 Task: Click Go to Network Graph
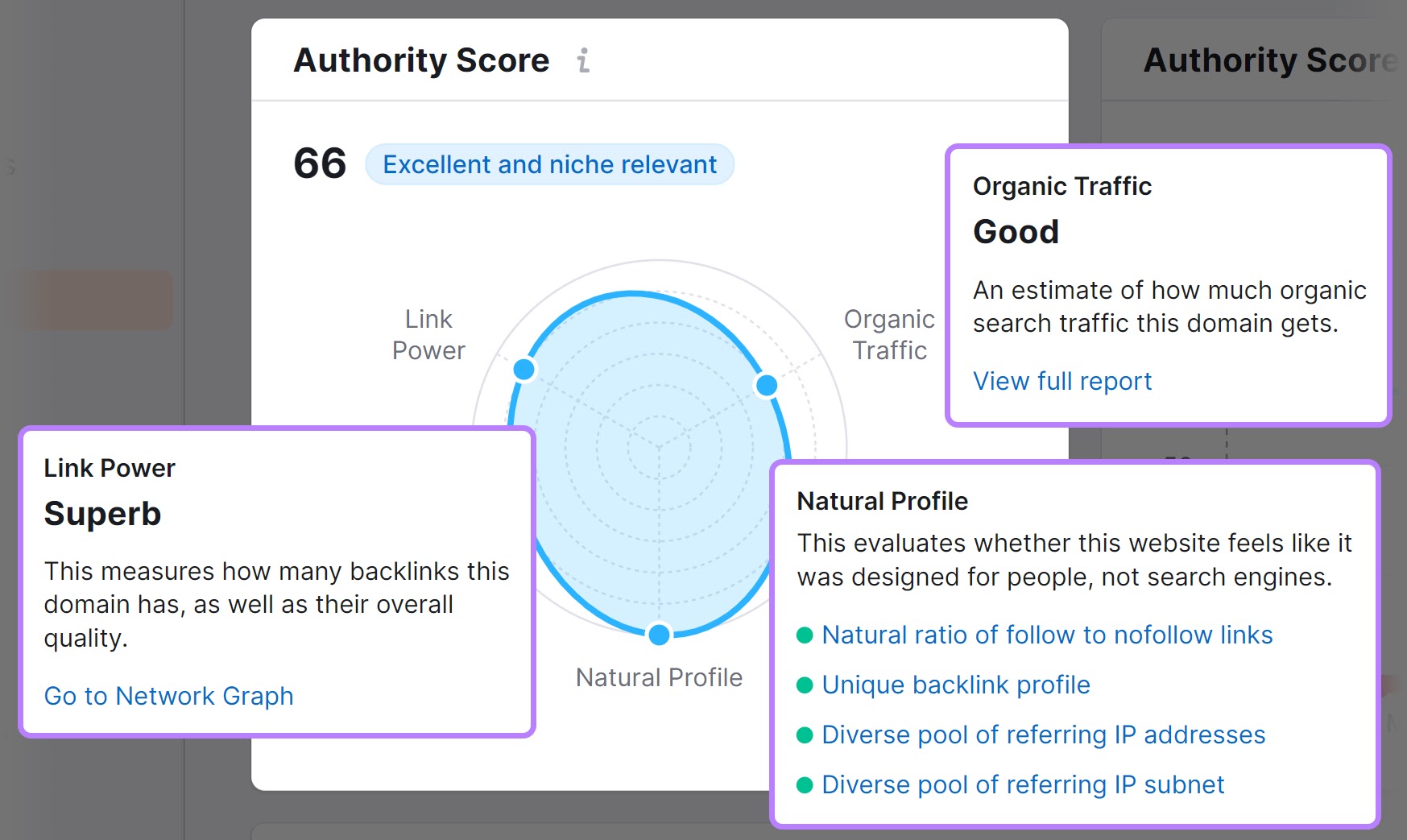point(168,696)
